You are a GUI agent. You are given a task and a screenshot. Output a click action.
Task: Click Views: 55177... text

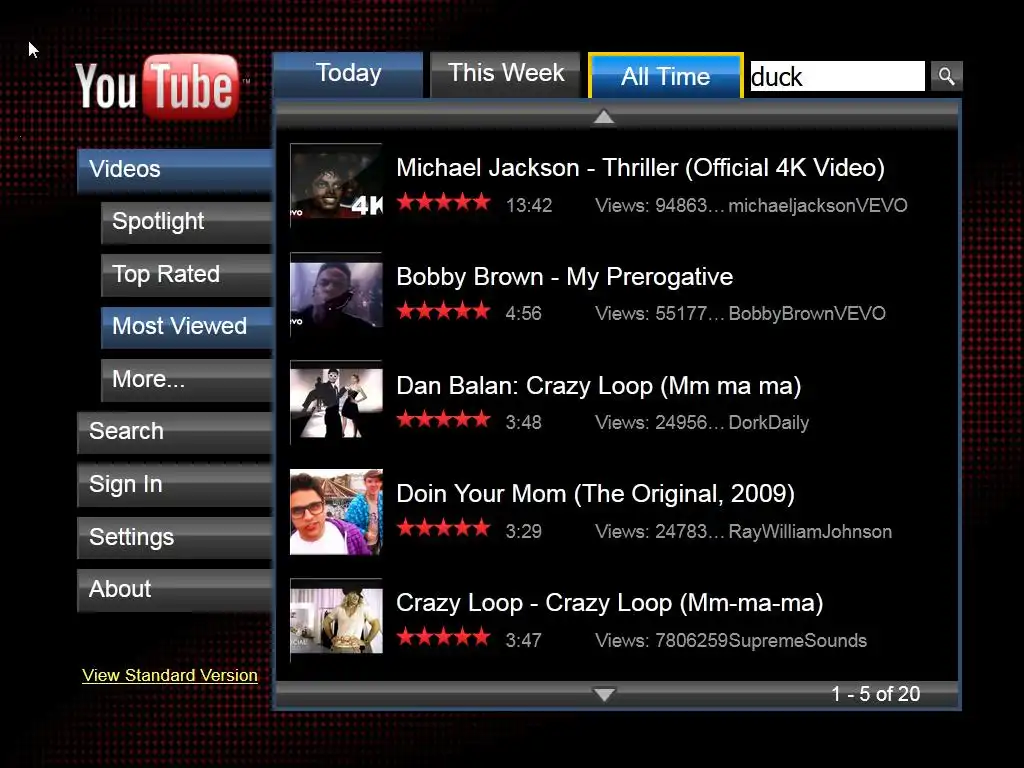coord(660,313)
